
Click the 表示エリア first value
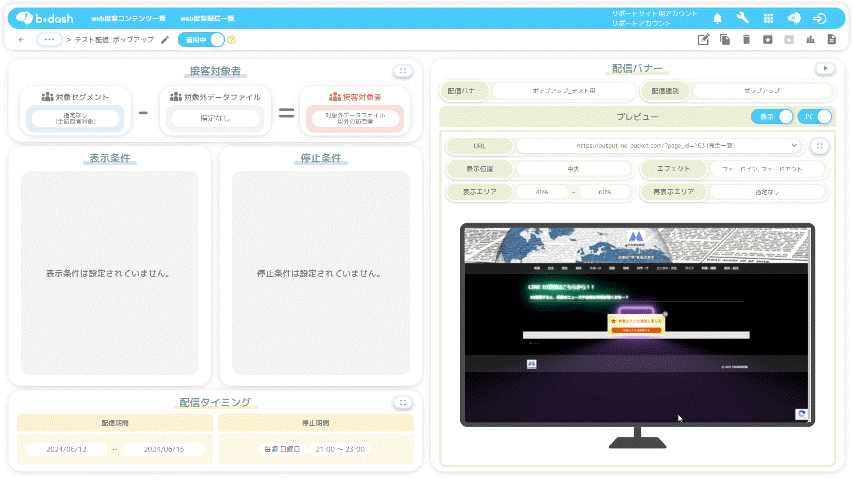(542, 192)
